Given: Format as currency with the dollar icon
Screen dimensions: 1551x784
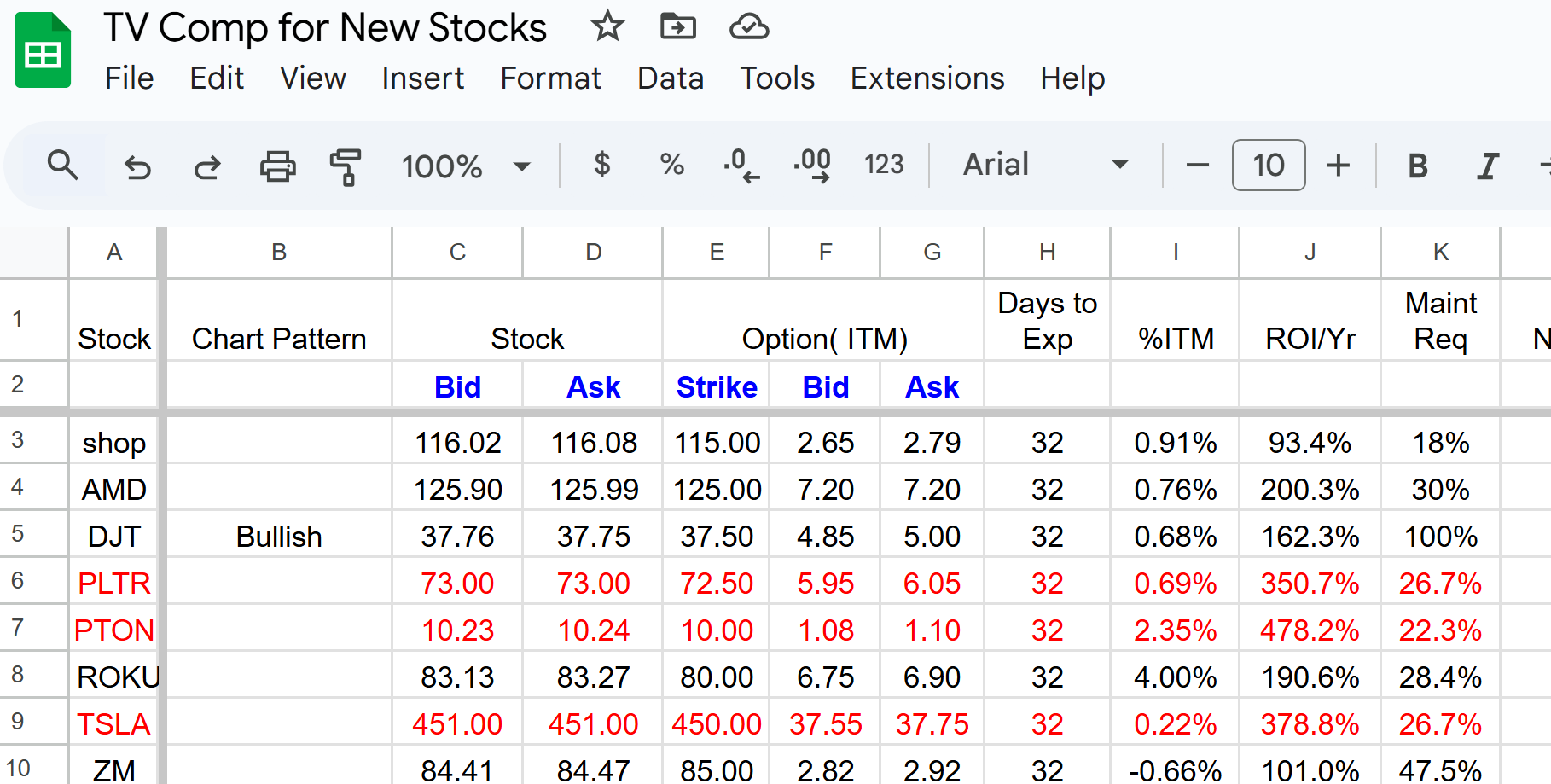Looking at the screenshot, I should pos(602,164).
